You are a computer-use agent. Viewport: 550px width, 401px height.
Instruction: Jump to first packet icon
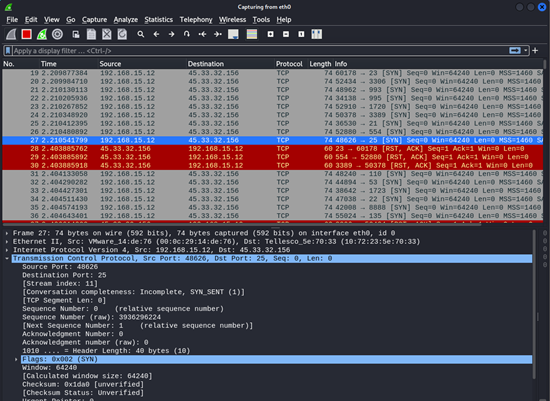pyautogui.click(x=202, y=34)
